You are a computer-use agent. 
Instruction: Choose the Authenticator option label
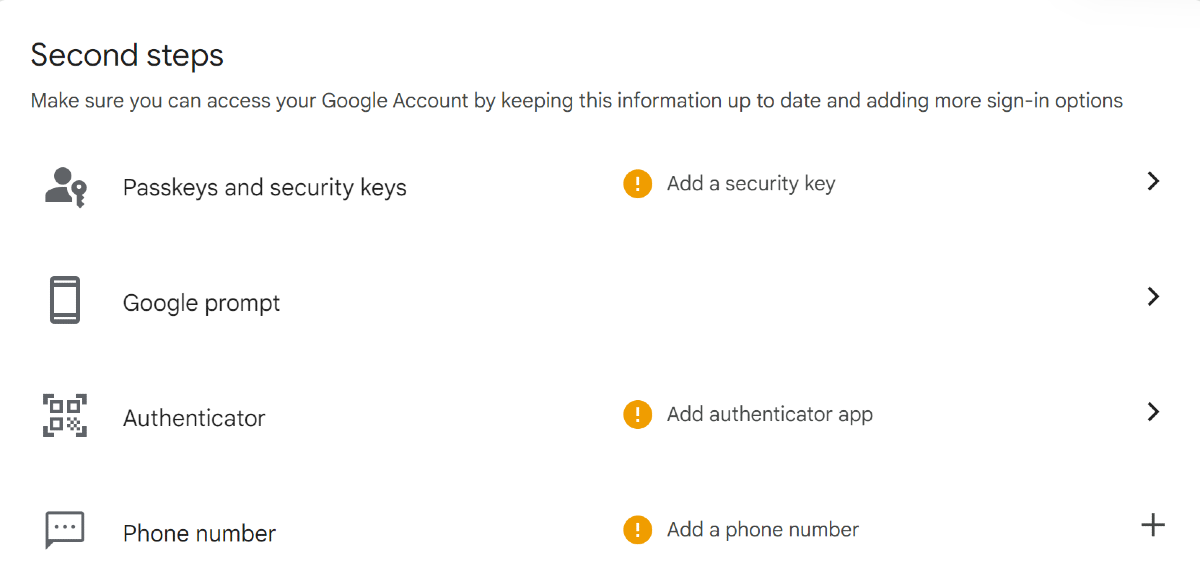(194, 418)
